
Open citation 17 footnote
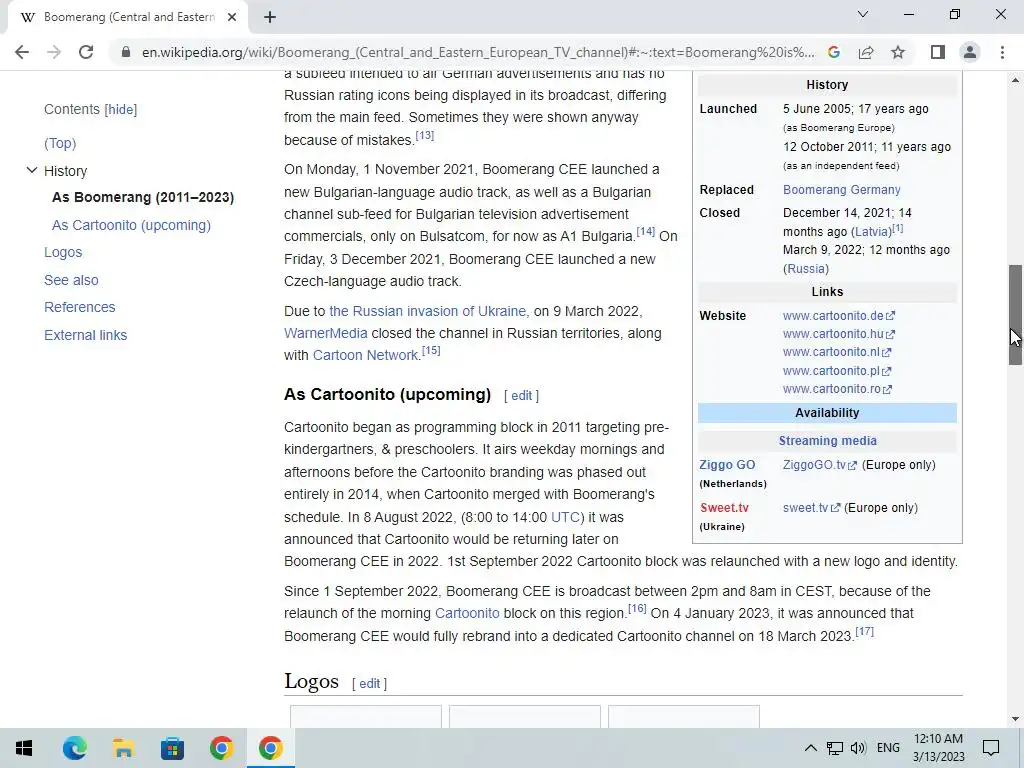point(864,632)
